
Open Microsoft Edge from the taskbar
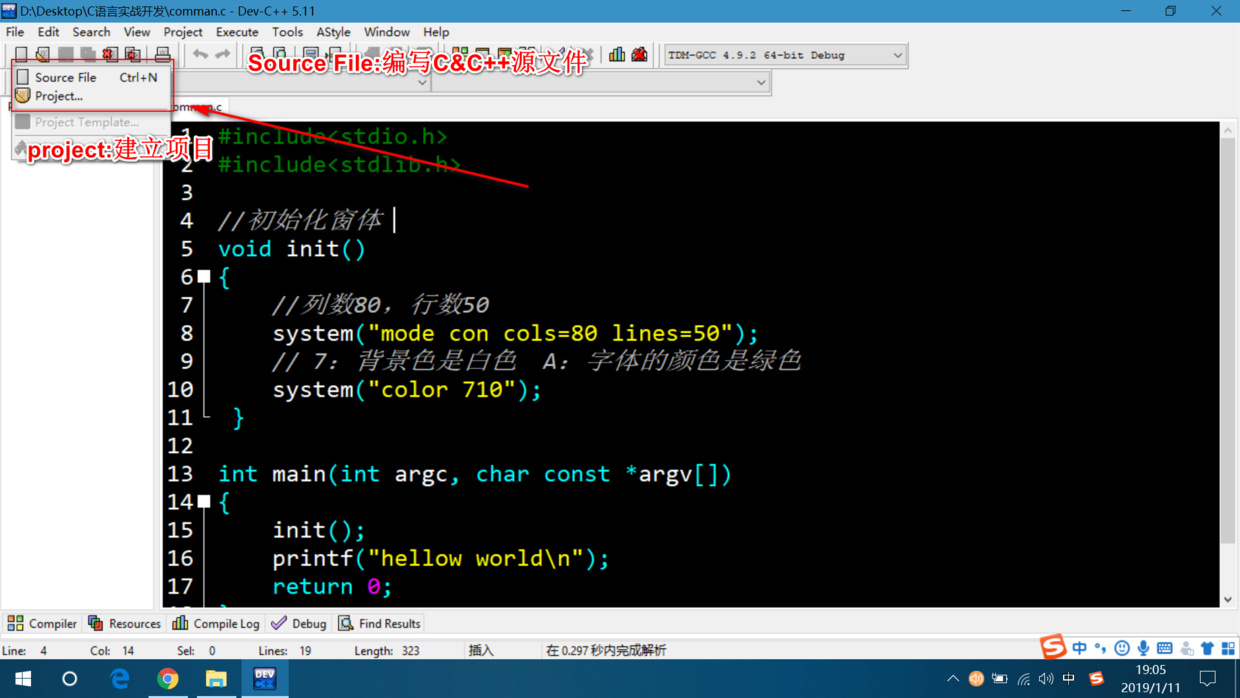(119, 678)
